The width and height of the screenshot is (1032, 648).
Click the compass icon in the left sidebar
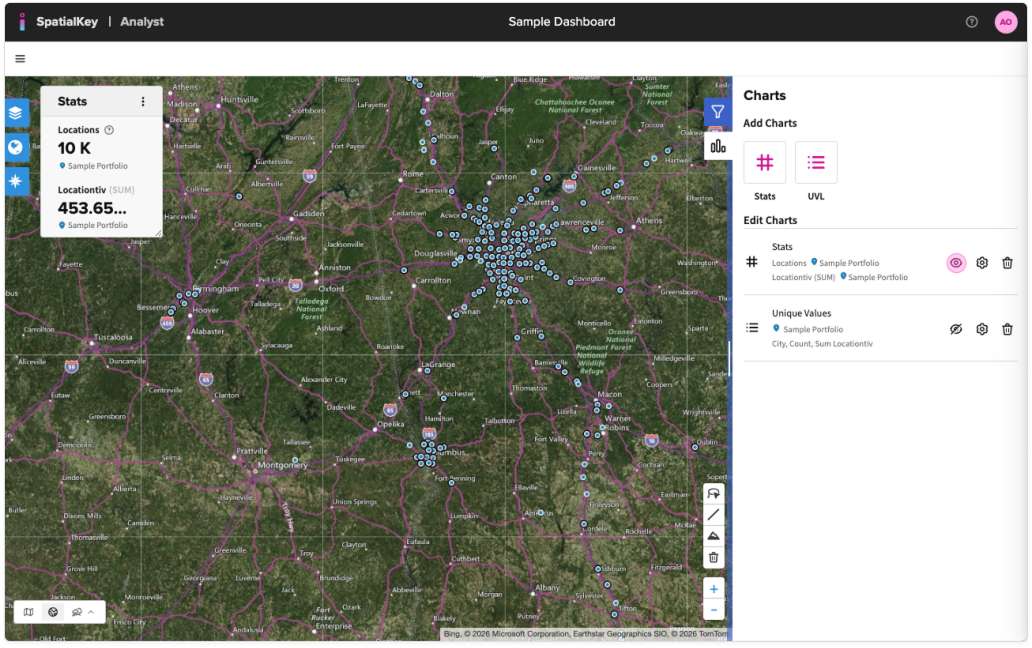(x=16, y=180)
